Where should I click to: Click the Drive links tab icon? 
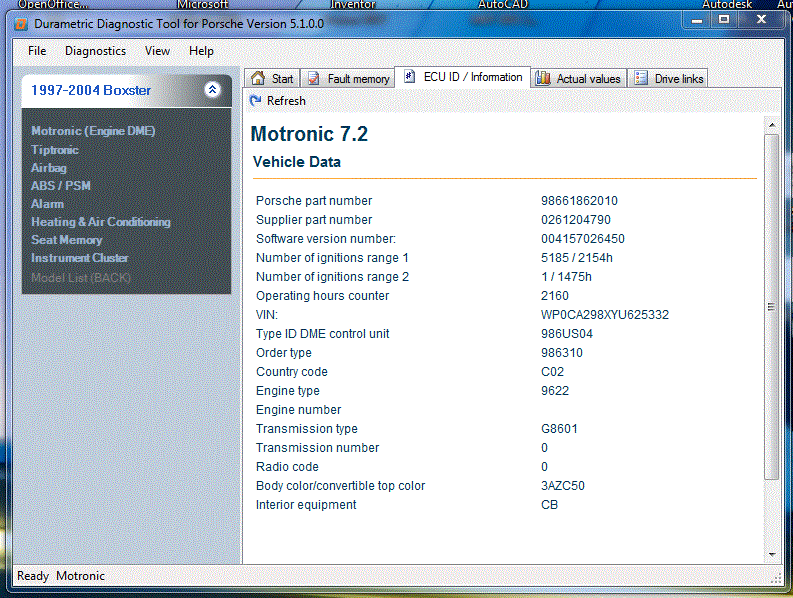point(640,78)
